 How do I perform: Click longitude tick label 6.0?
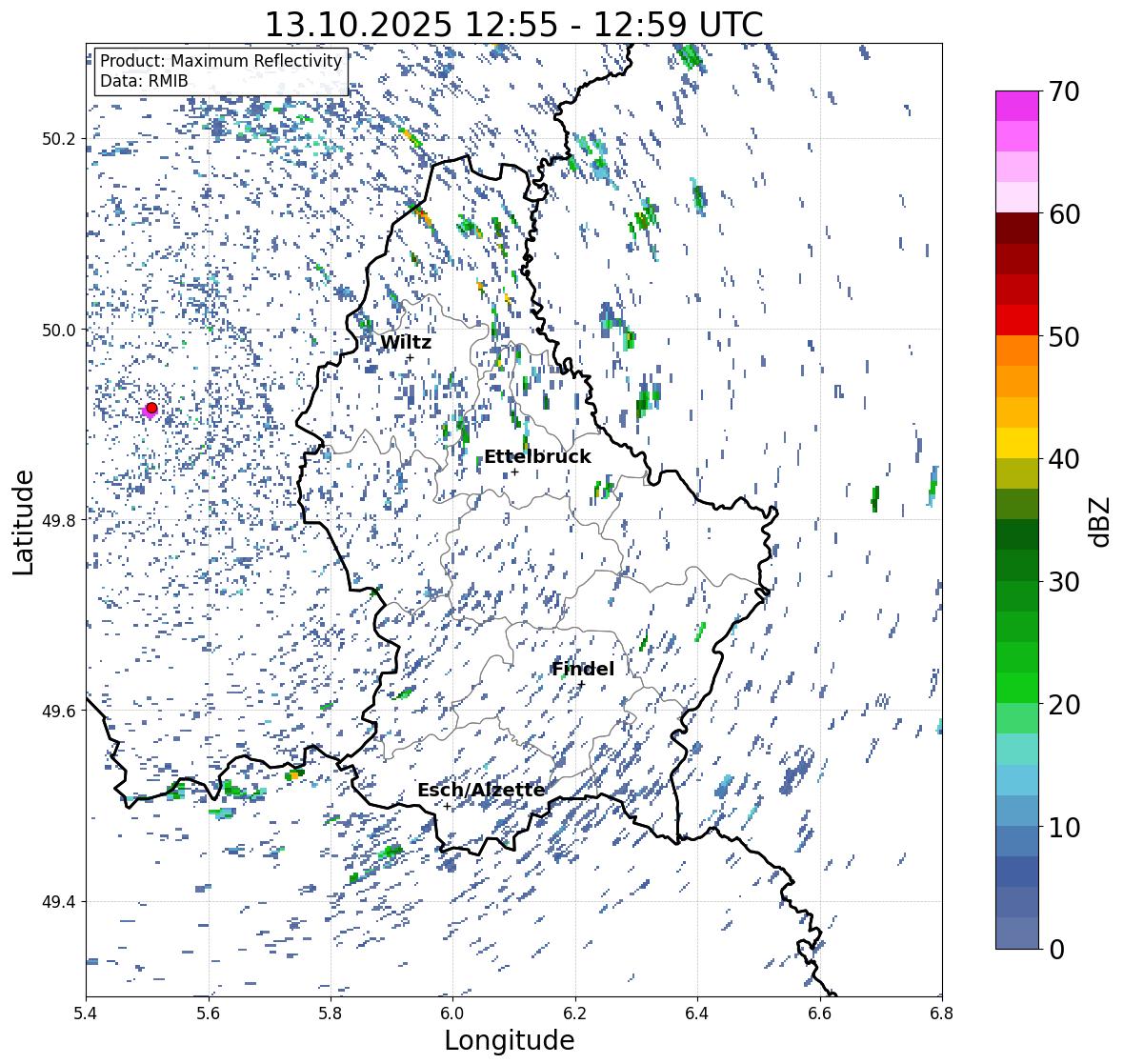click(x=452, y=1013)
